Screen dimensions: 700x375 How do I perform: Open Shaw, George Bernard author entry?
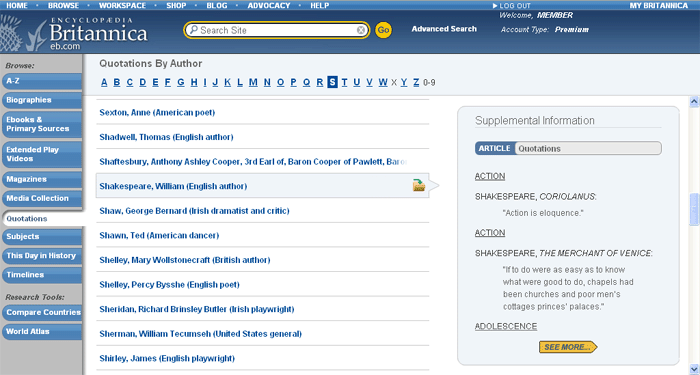(194, 211)
